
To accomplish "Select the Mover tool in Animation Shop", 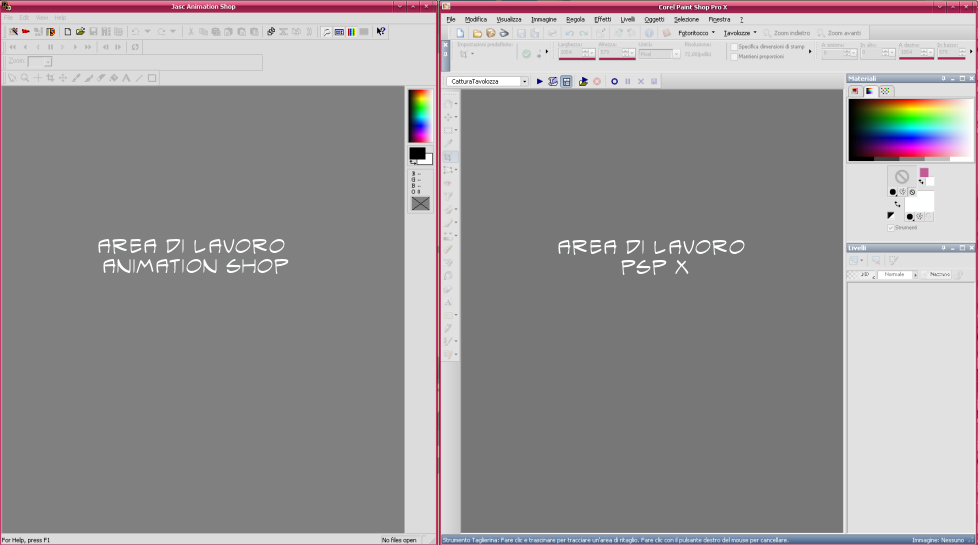I will pos(63,78).
